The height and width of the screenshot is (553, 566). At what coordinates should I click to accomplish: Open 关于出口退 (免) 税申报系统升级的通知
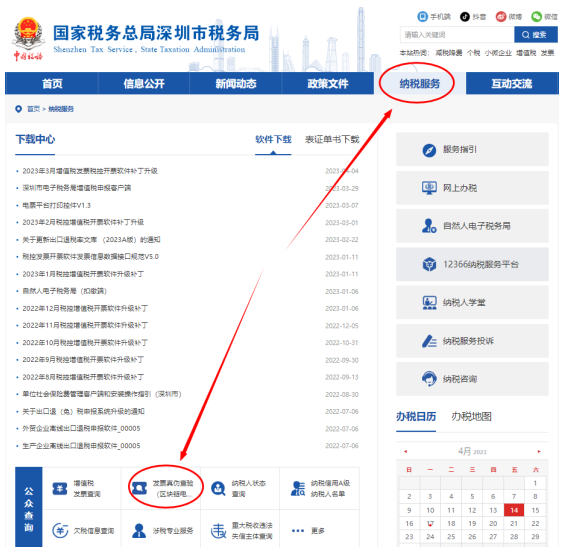83,411
